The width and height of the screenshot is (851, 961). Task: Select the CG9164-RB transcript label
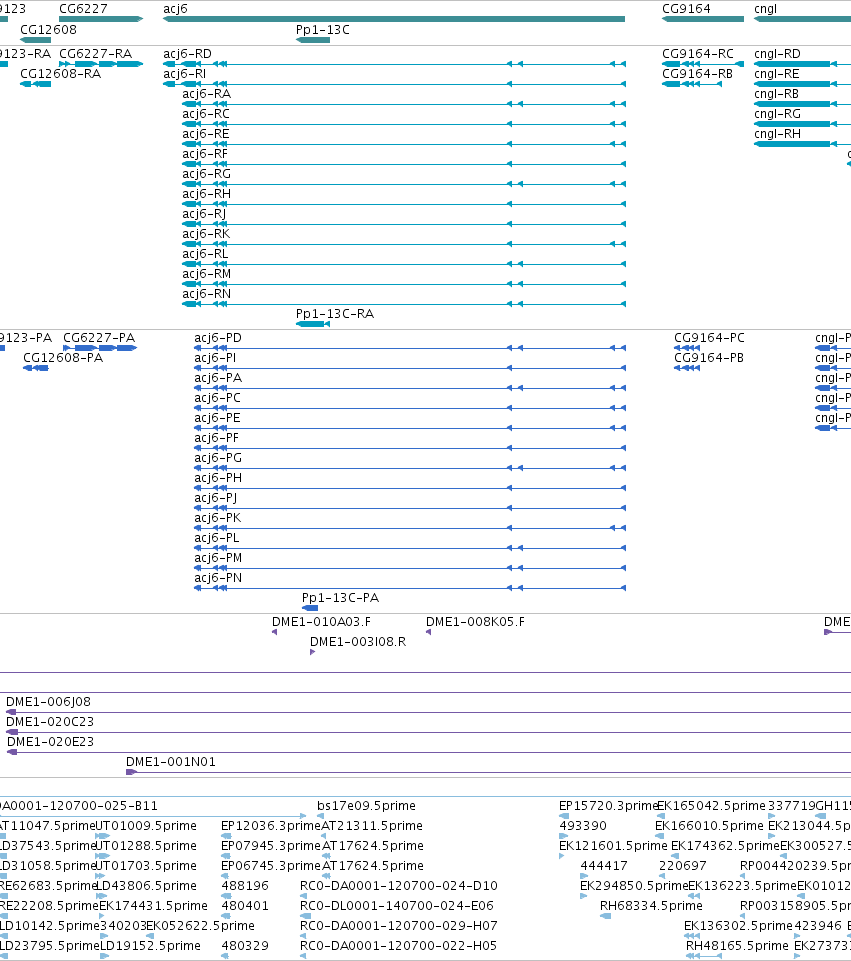697,74
